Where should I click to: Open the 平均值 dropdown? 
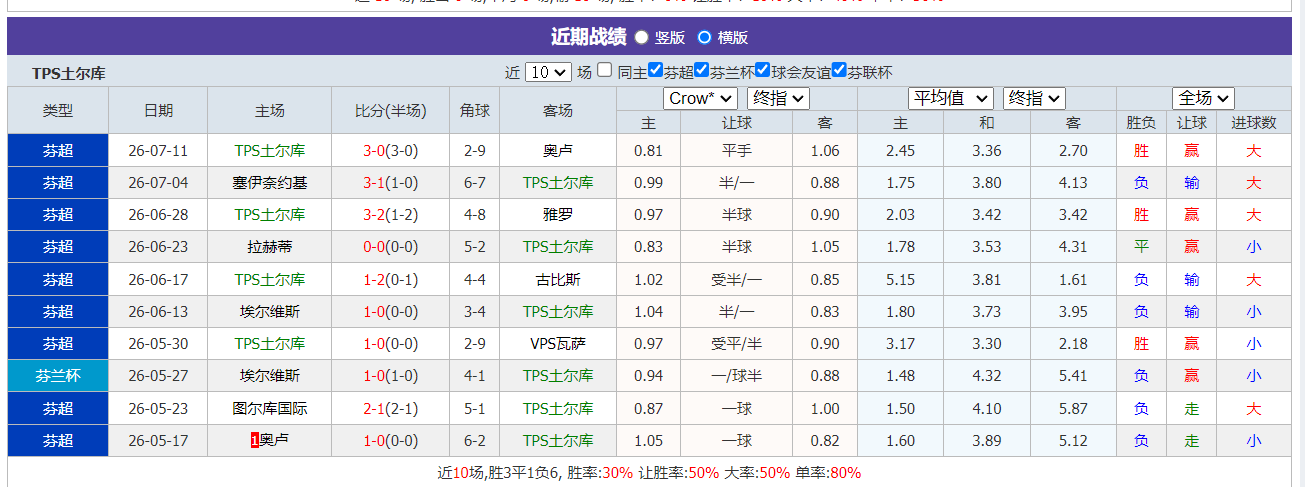click(x=950, y=98)
